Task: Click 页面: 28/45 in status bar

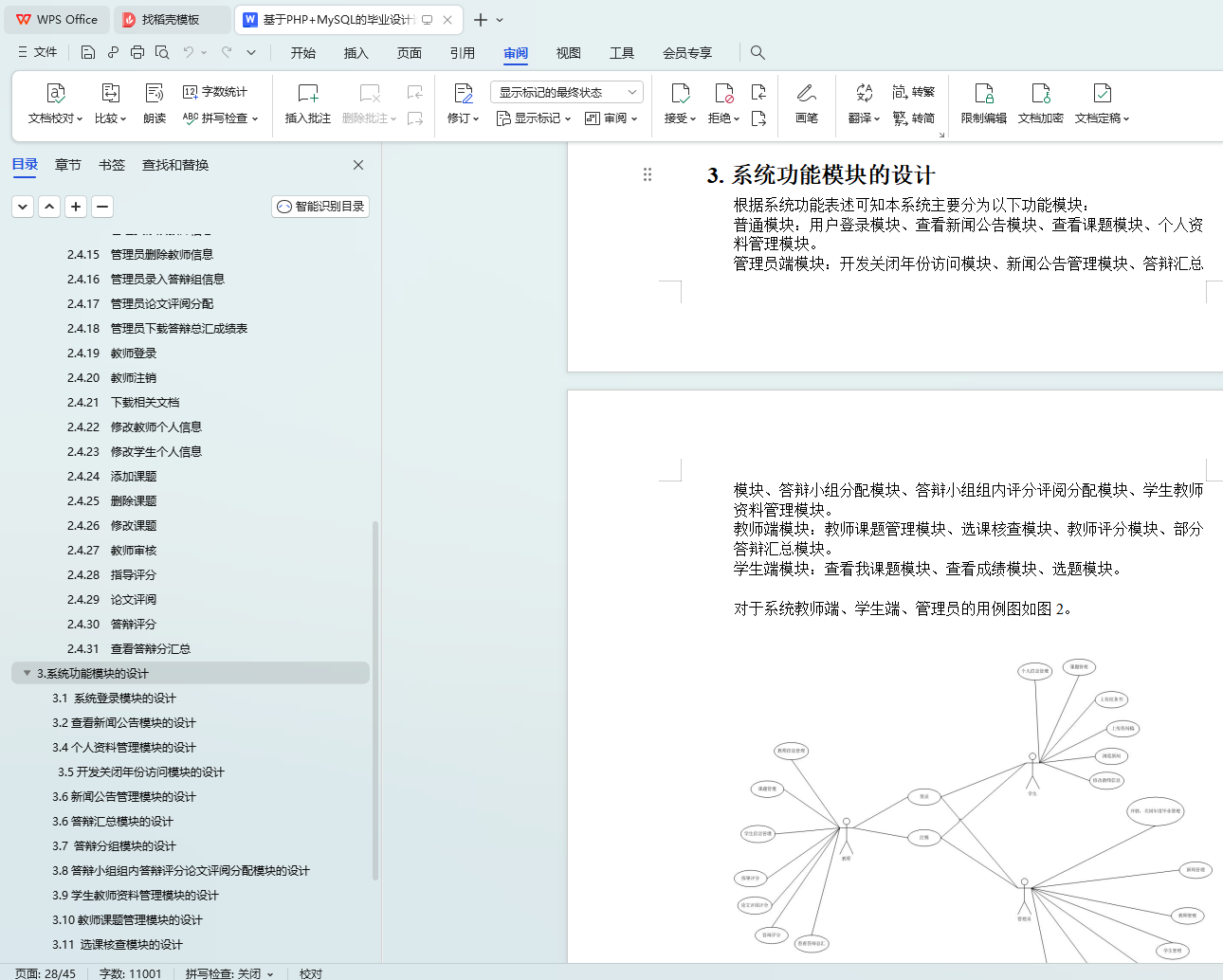Action: click(45, 973)
